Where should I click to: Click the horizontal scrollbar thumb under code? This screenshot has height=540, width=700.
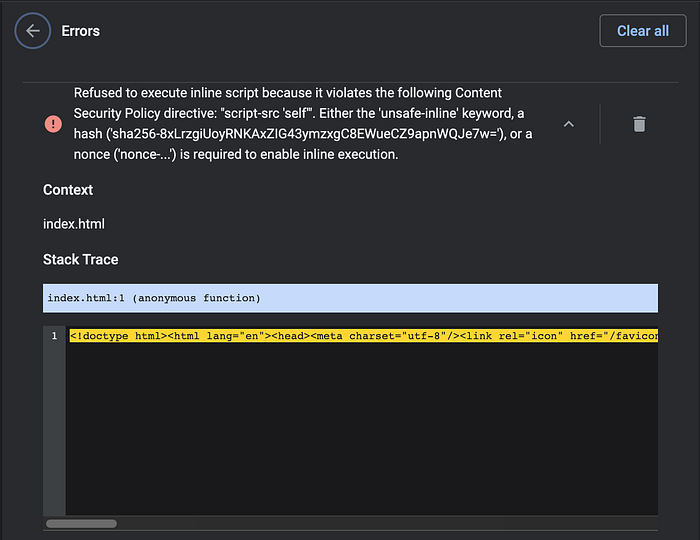[81, 523]
